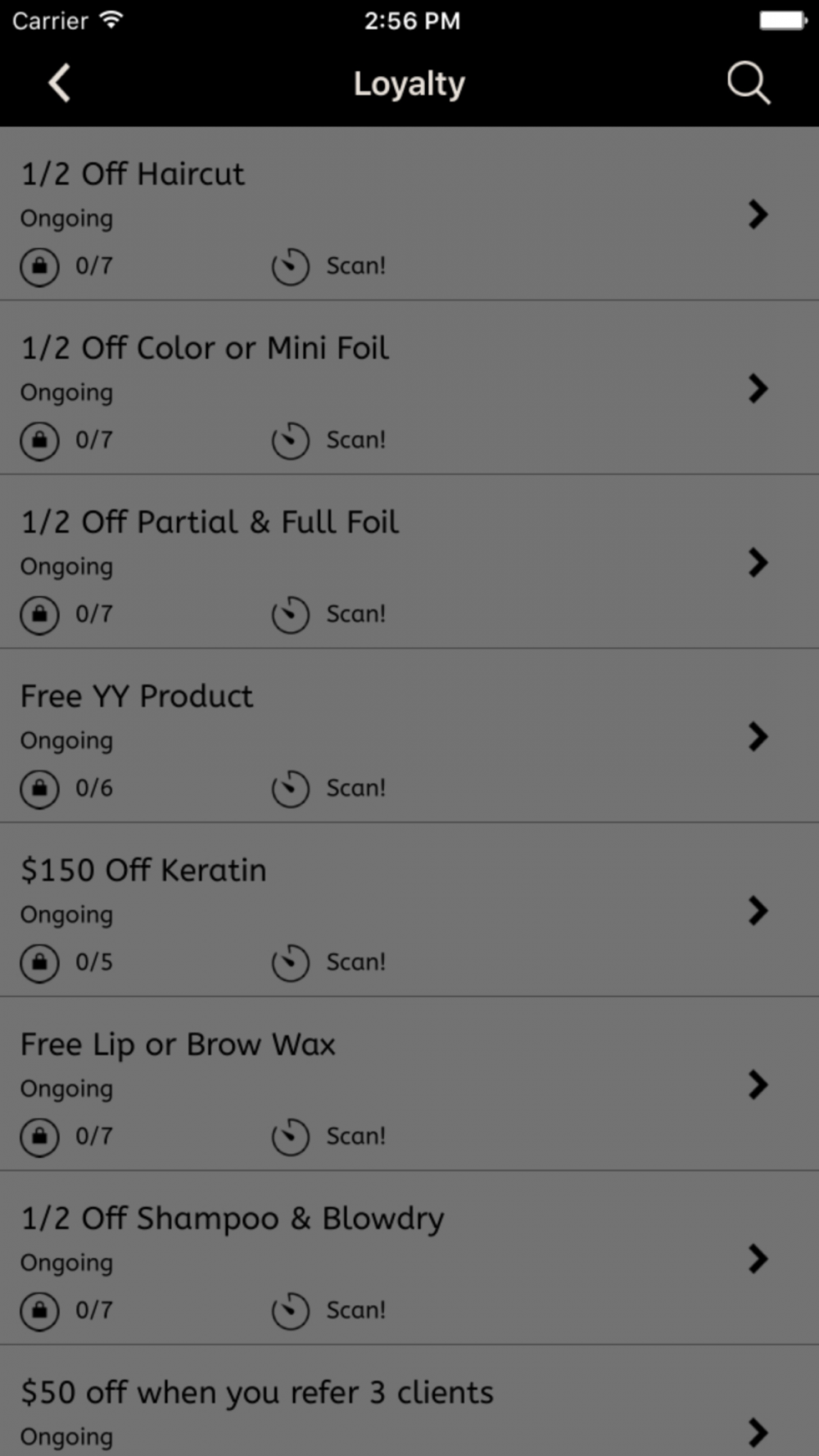
Task: Open the Free Lip or Brow Wax reward title
Action: pyautogui.click(x=178, y=1045)
